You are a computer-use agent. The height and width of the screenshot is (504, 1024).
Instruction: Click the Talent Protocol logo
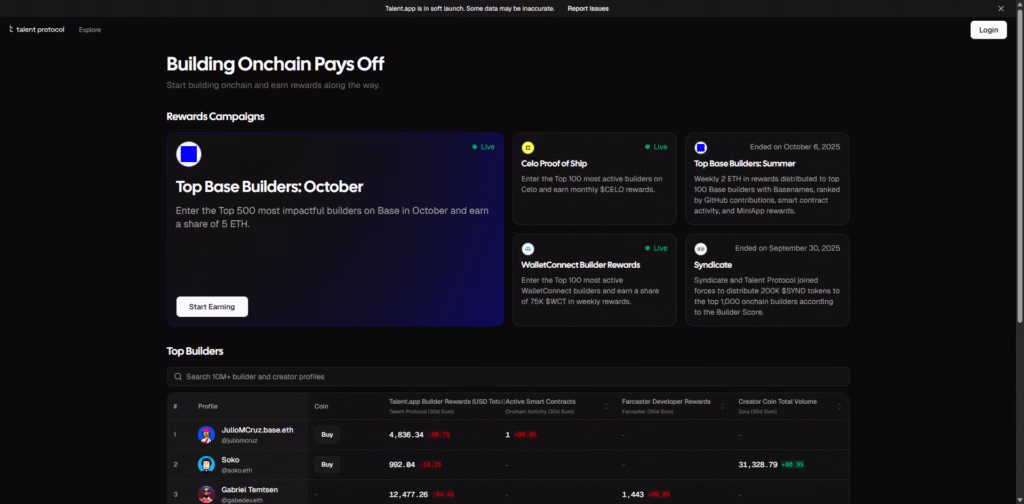click(36, 30)
